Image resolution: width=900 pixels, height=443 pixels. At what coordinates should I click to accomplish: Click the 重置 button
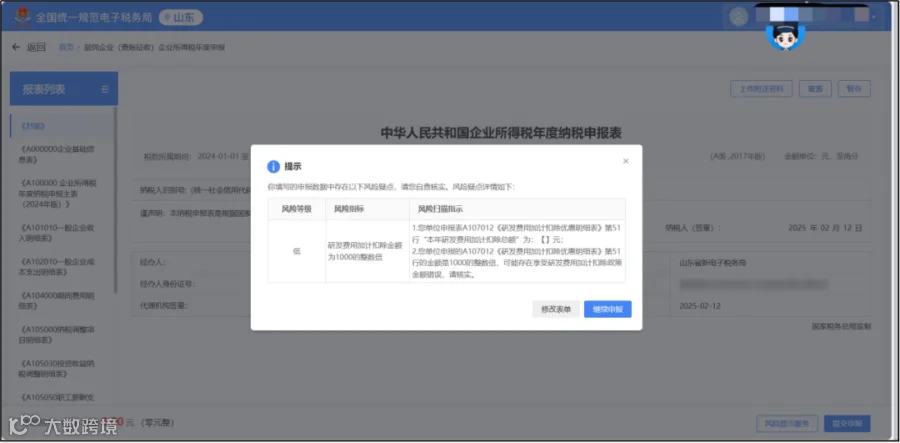click(815, 89)
